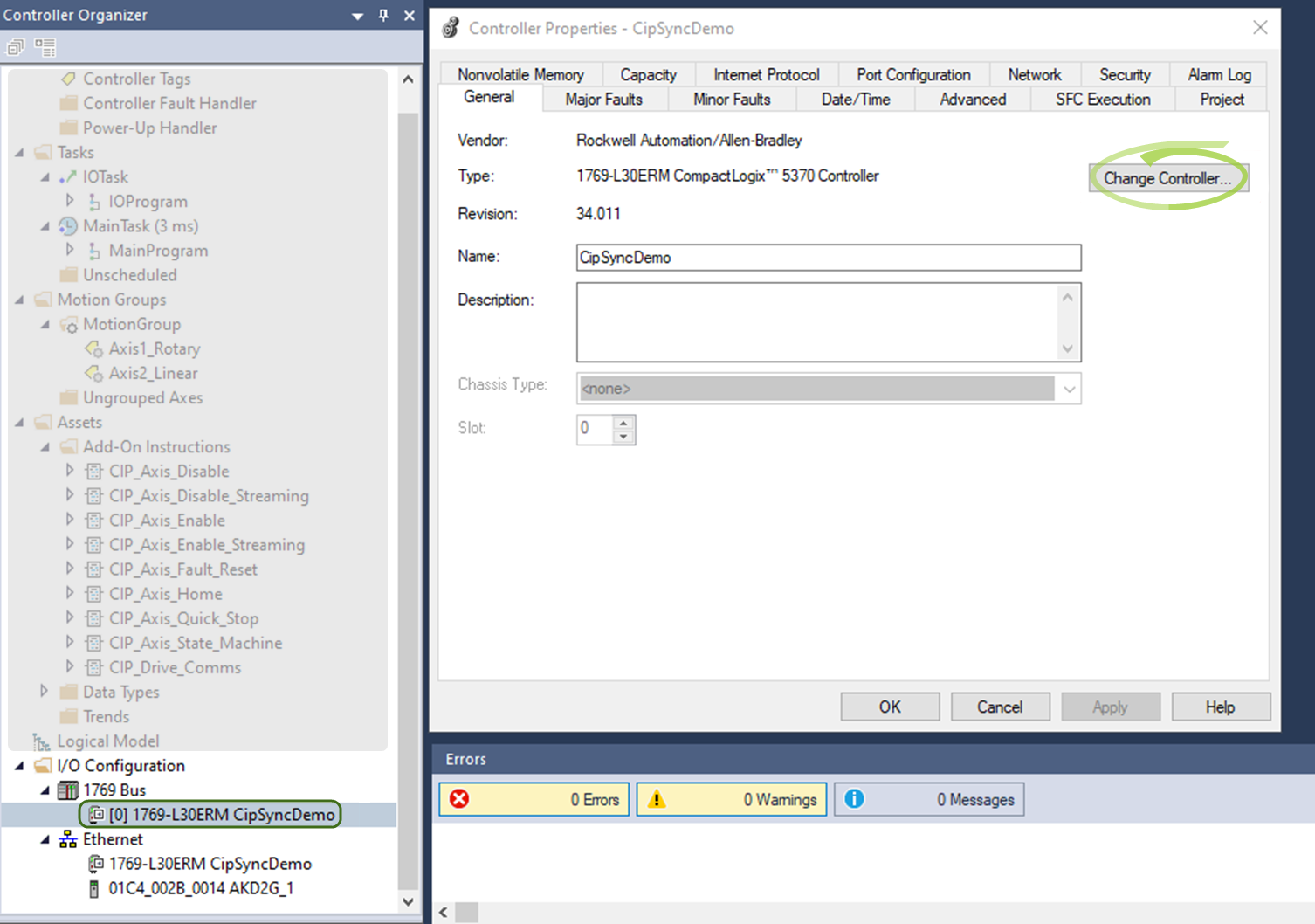Select Ungrouped Axes folder
The width and height of the screenshot is (1315, 924).
143,398
